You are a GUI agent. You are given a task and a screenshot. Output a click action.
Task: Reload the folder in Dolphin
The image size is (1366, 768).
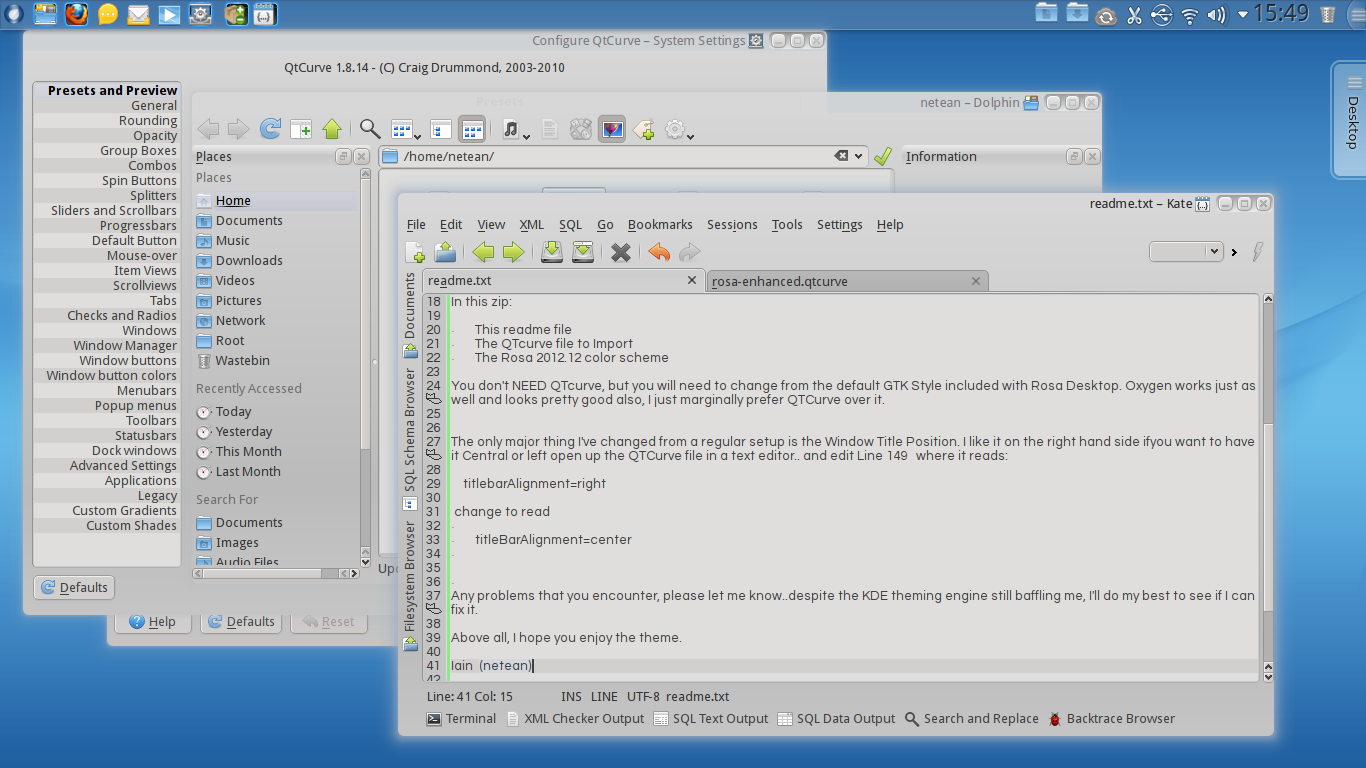pyautogui.click(x=270, y=129)
